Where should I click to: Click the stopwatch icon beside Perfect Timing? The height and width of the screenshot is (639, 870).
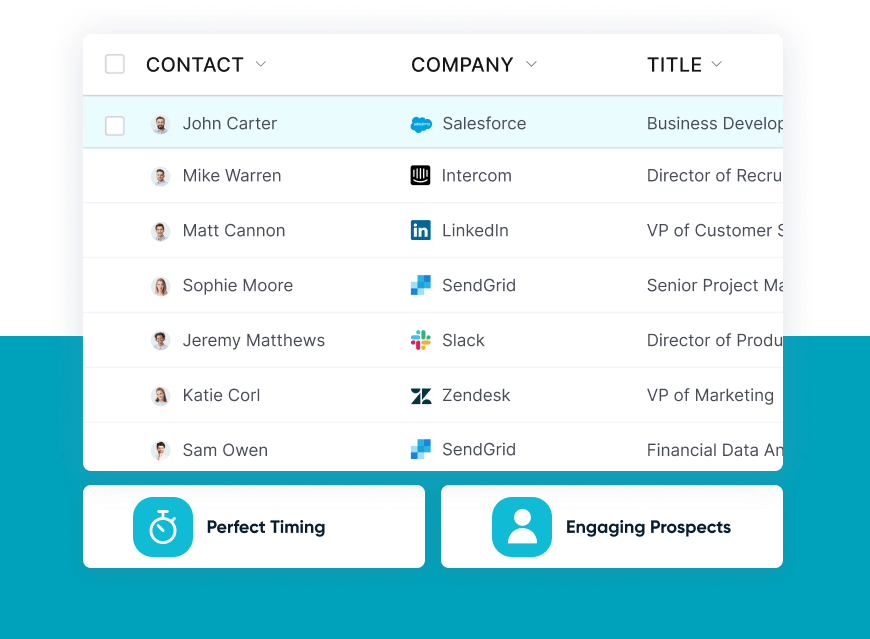tap(163, 527)
